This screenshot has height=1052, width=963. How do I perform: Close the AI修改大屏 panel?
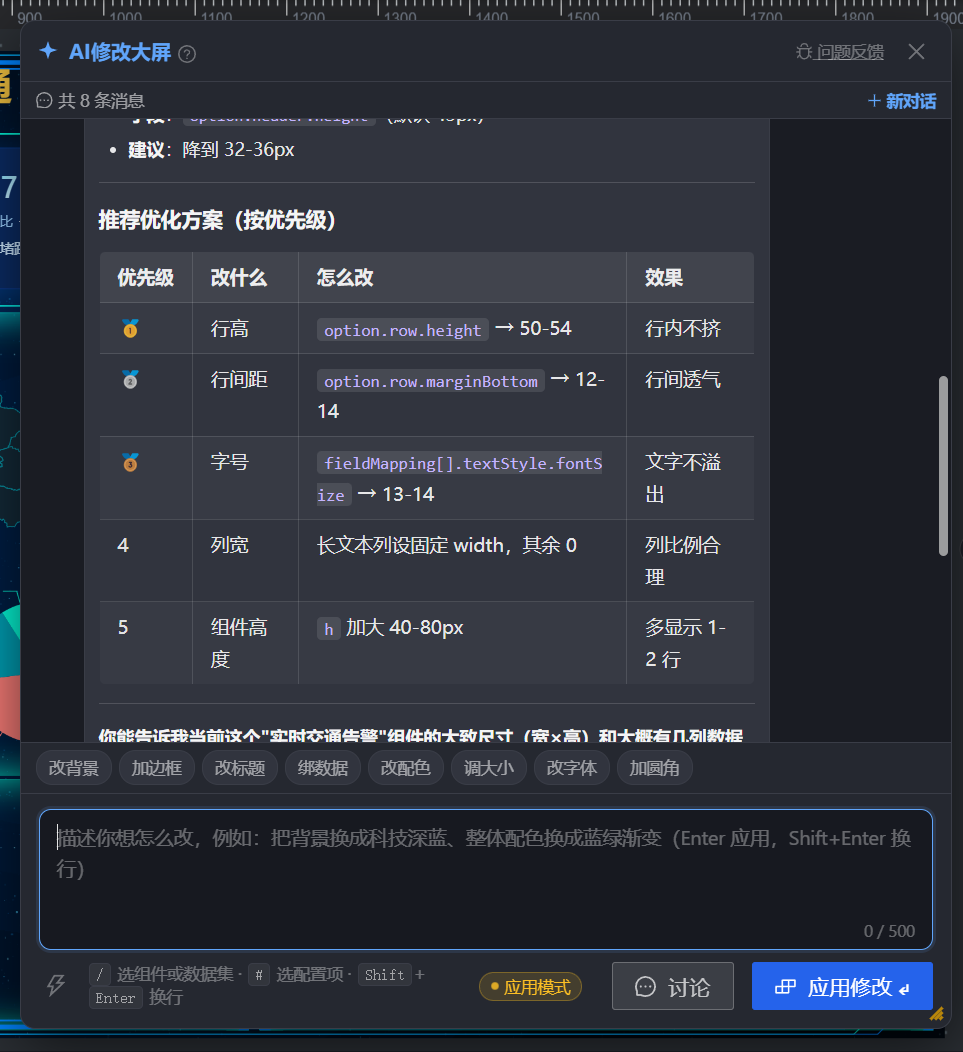coord(916,52)
